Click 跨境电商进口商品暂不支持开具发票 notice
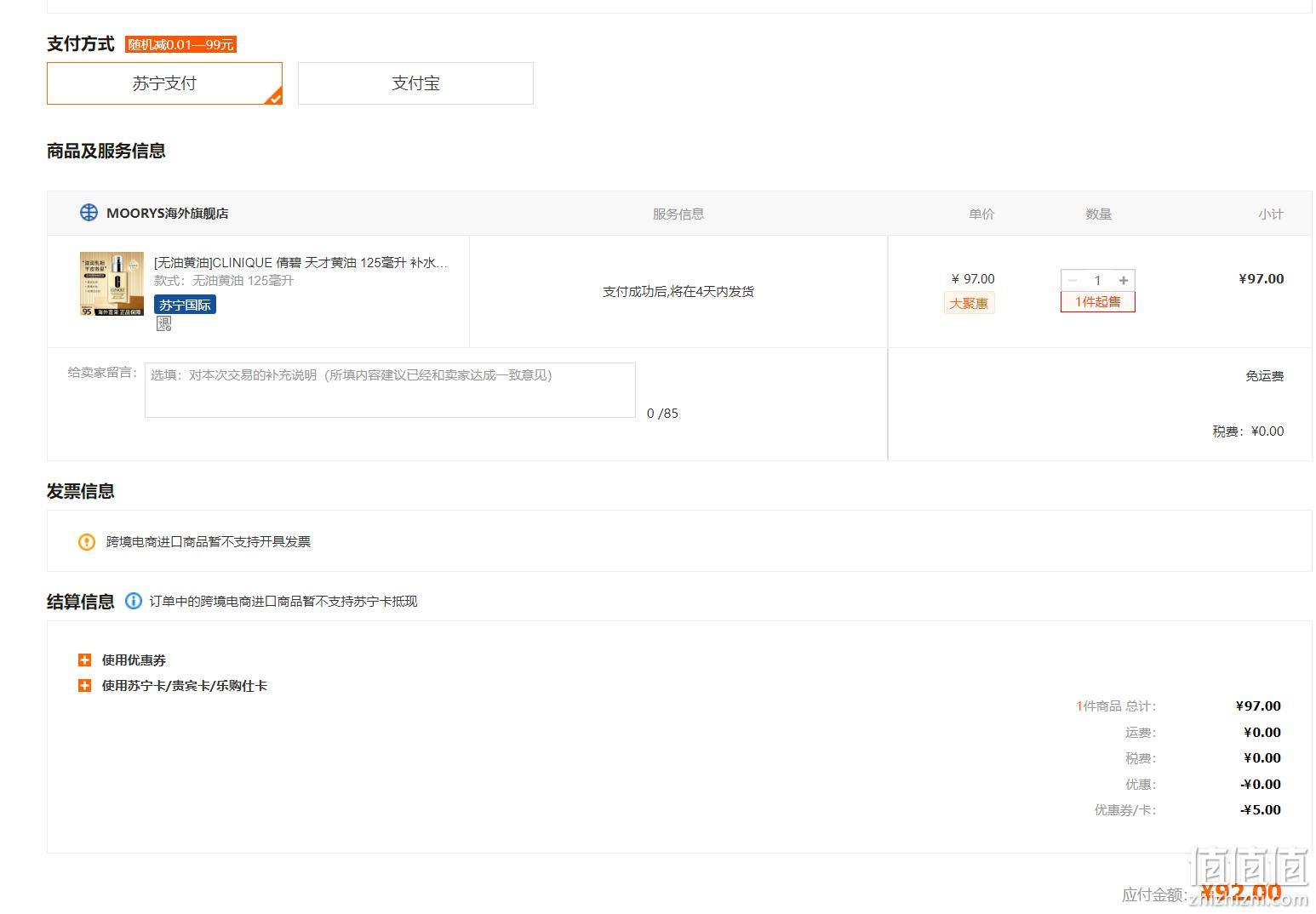Image resolution: width=1316 pixels, height=914 pixels. click(x=209, y=541)
